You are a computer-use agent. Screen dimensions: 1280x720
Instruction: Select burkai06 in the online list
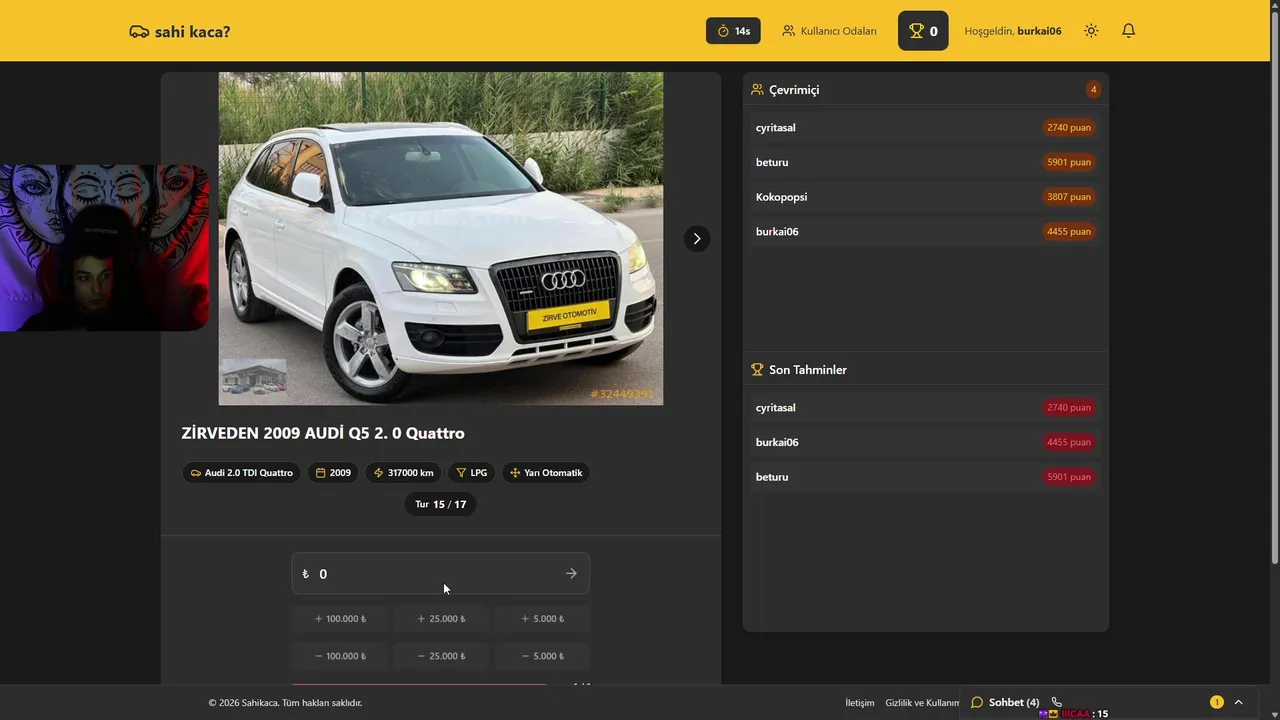coord(925,232)
